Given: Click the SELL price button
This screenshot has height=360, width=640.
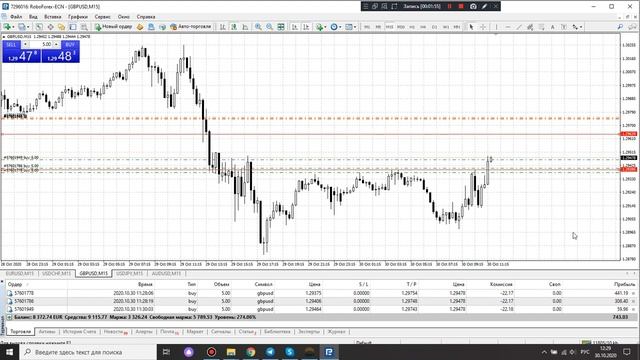Looking at the screenshot, I should click(x=22, y=56).
